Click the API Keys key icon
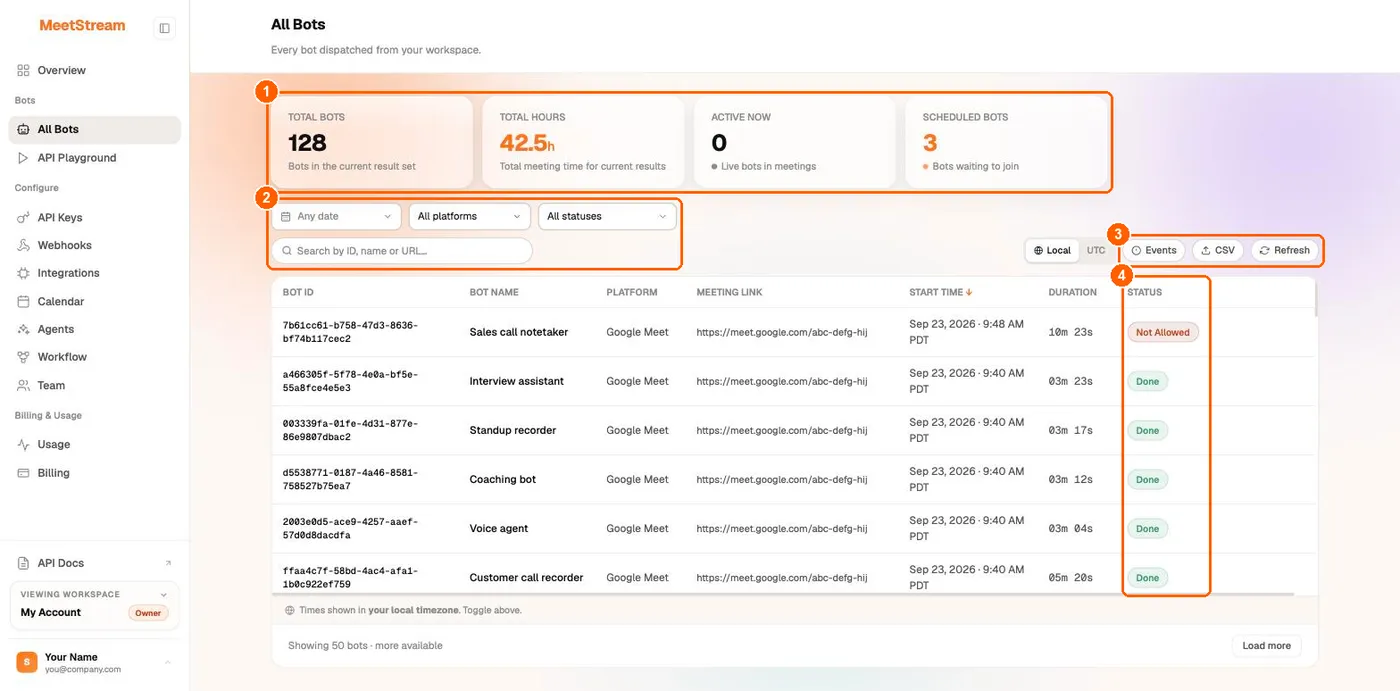The image size is (1400, 691). 23,217
